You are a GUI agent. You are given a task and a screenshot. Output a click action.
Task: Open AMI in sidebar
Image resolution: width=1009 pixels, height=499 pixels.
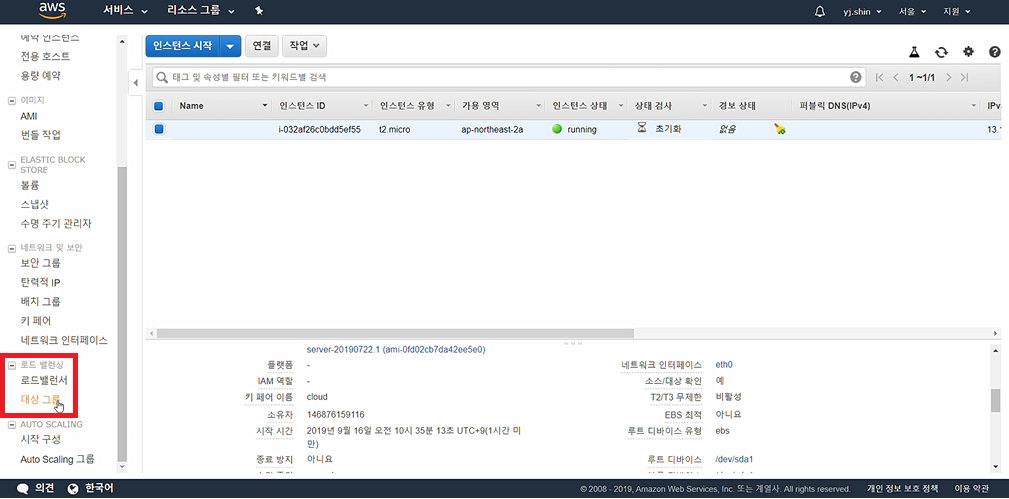[29, 116]
